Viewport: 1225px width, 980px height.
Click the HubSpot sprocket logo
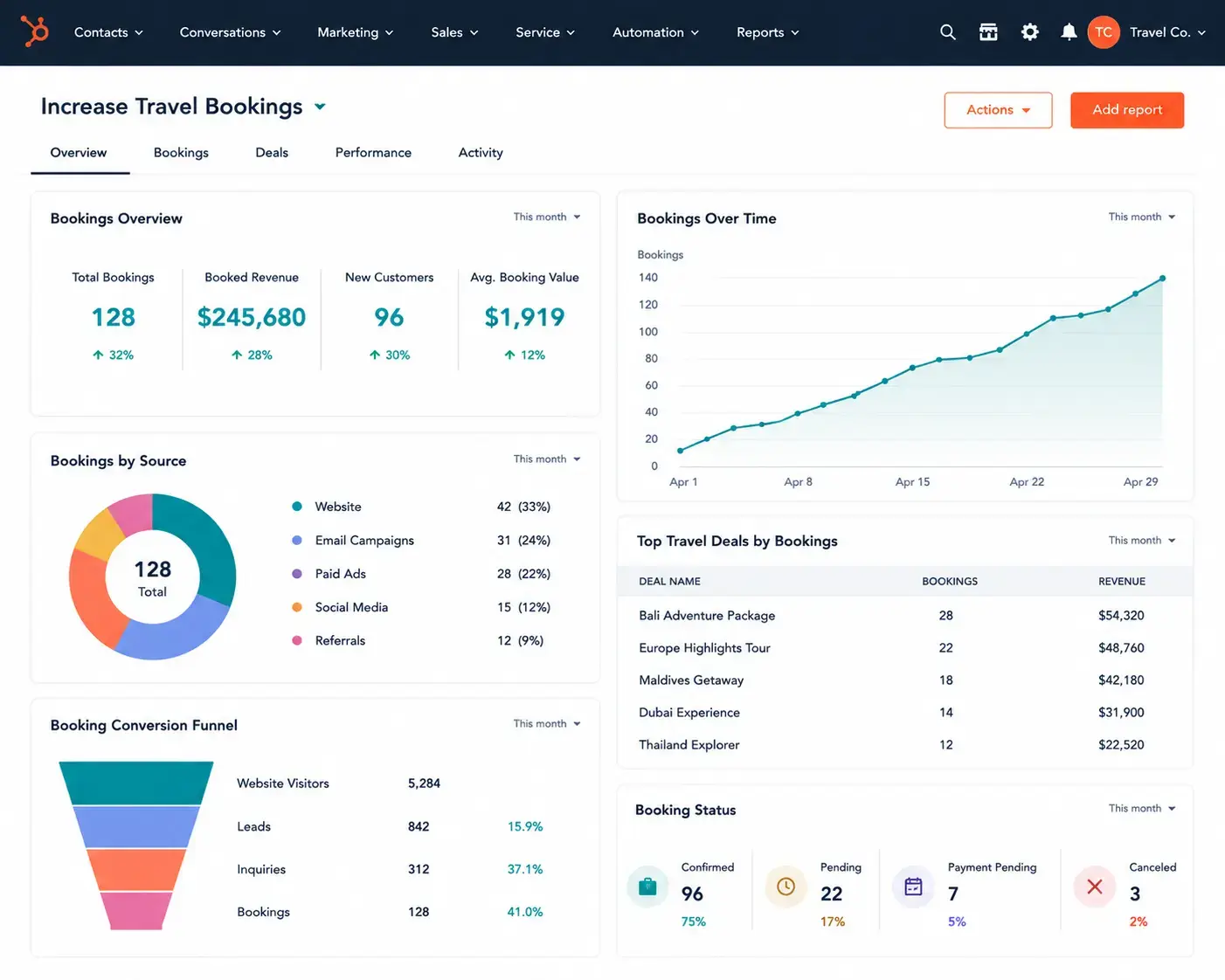pyautogui.click(x=35, y=31)
